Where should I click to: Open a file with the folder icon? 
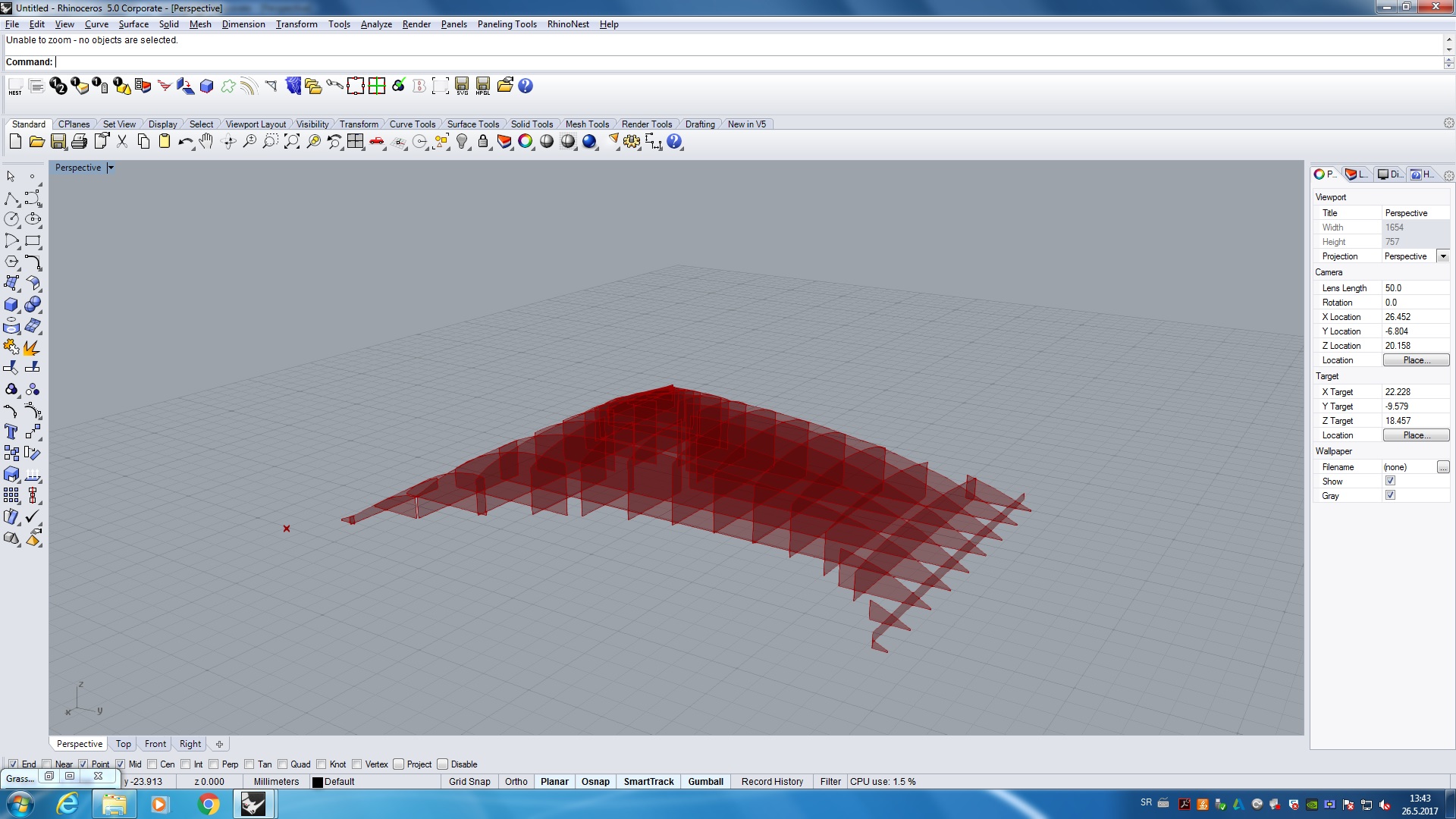tap(36, 142)
